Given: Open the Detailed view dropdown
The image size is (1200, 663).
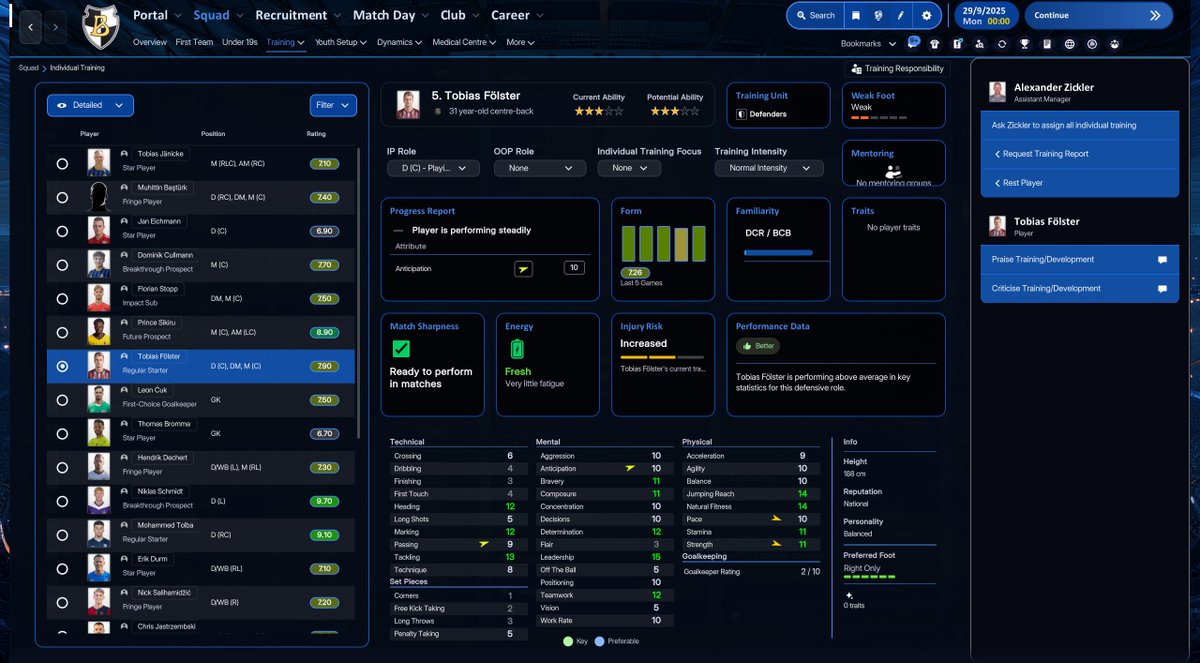Looking at the screenshot, I should coord(90,105).
